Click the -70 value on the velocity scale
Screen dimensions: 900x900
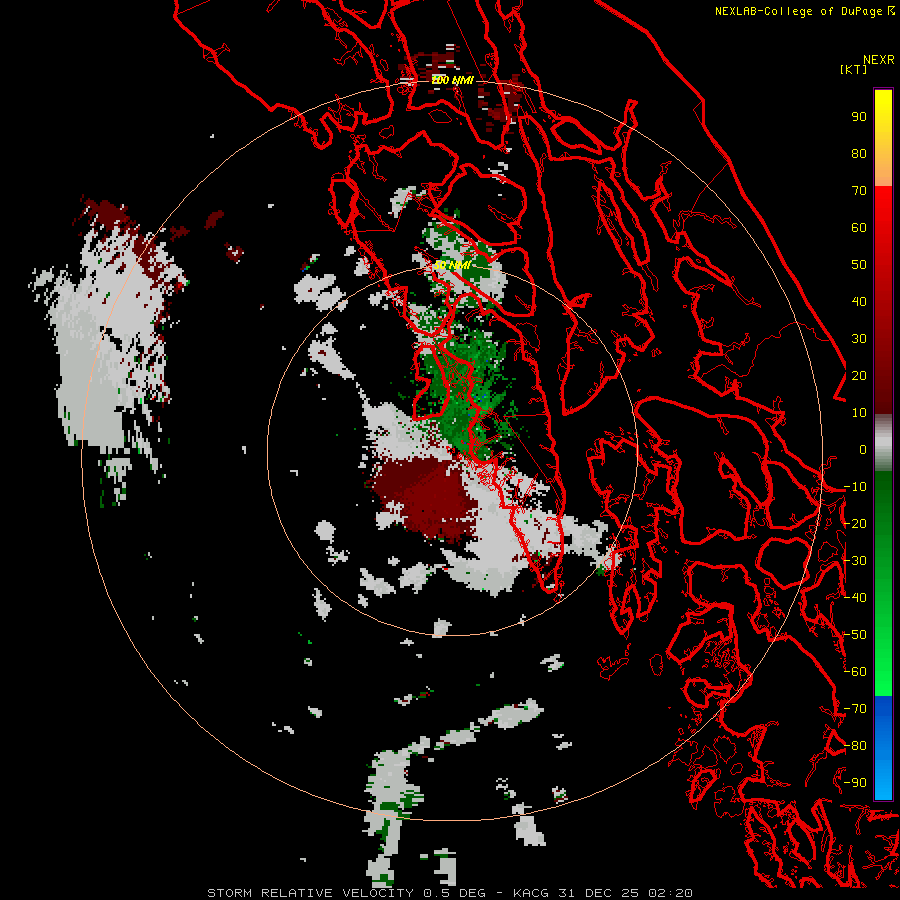(855, 708)
